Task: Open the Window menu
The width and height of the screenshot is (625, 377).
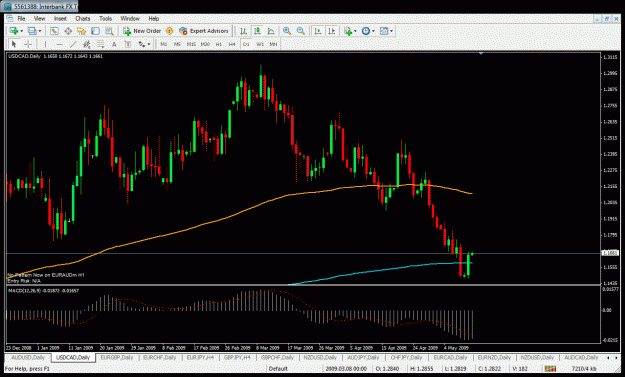Action: coord(130,18)
